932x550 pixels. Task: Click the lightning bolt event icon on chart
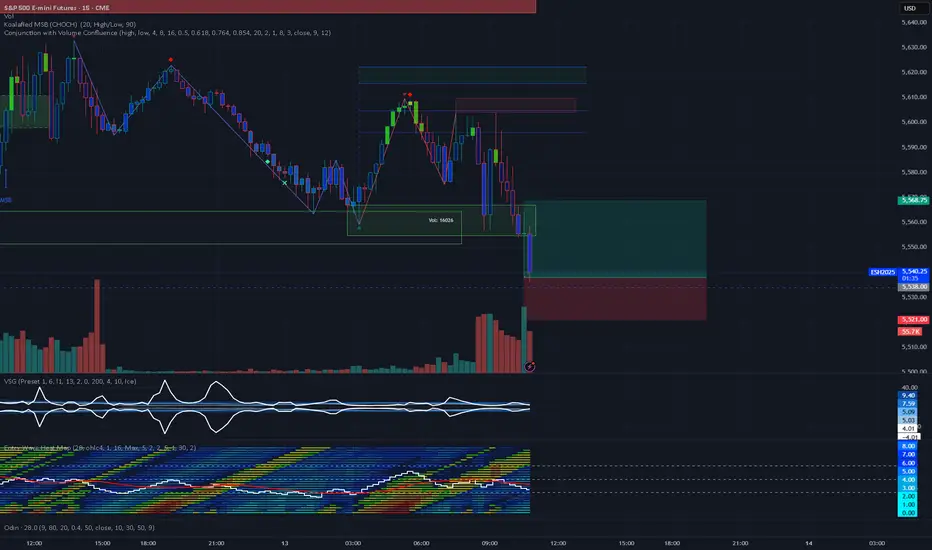coord(529,367)
